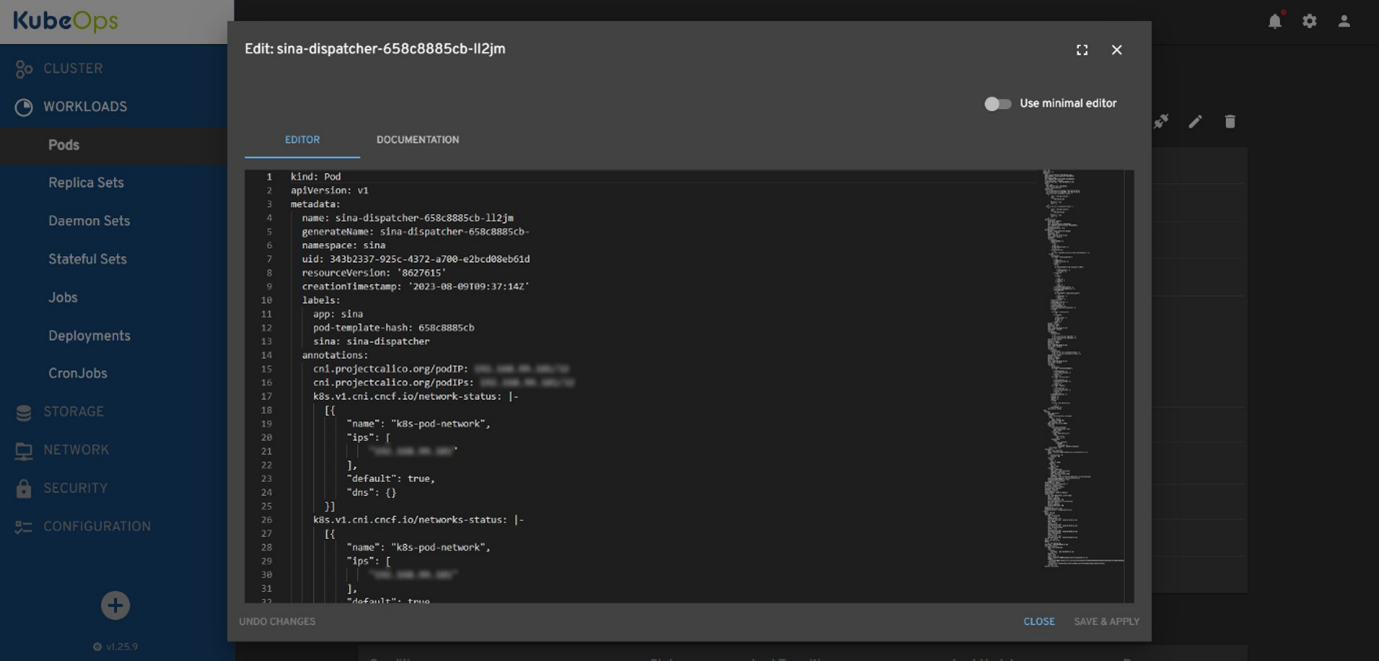Click Undo Changes in the dialog
This screenshot has height=661, width=1379.
tap(277, 622)
